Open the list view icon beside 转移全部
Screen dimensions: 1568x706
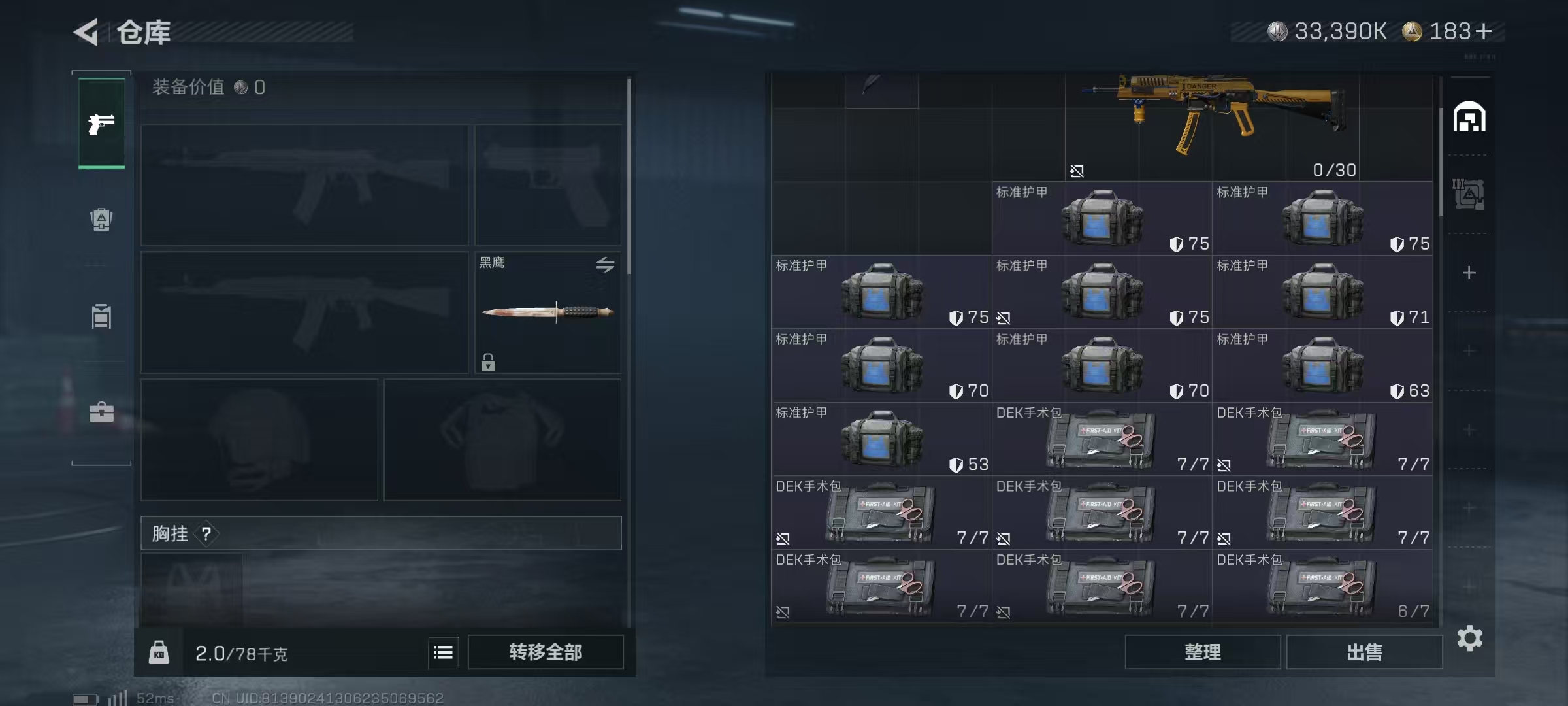pyautogui.click(x=443, y=652)
